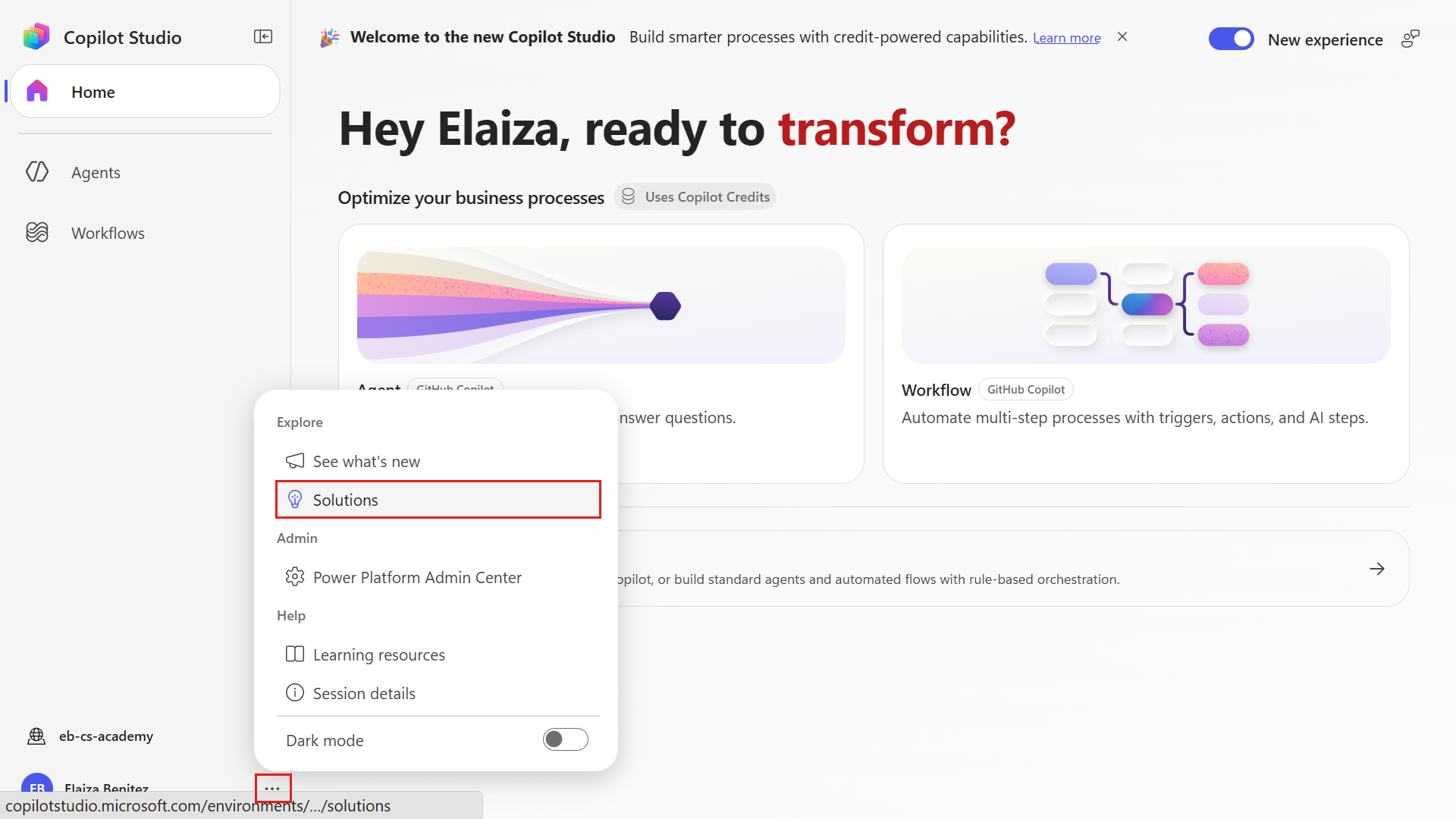
Task: Click the 'Hey Elaiza, ready to transform?' heading
Action: pos(676,129)
